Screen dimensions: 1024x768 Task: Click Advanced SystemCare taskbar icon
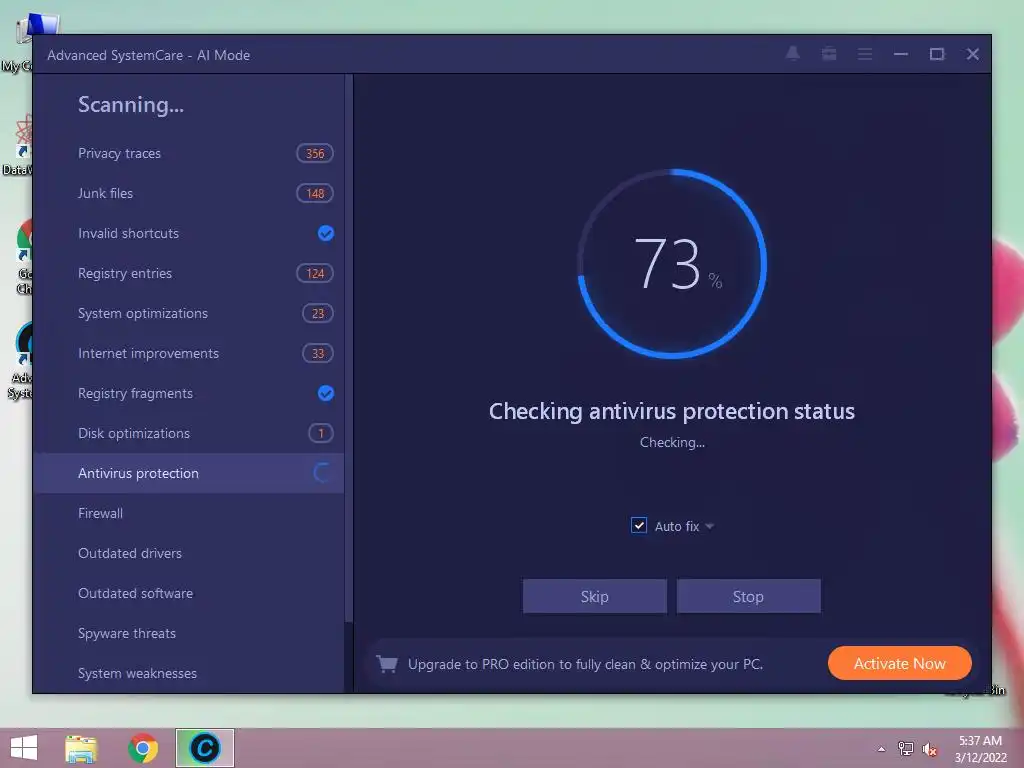point(204,748)
